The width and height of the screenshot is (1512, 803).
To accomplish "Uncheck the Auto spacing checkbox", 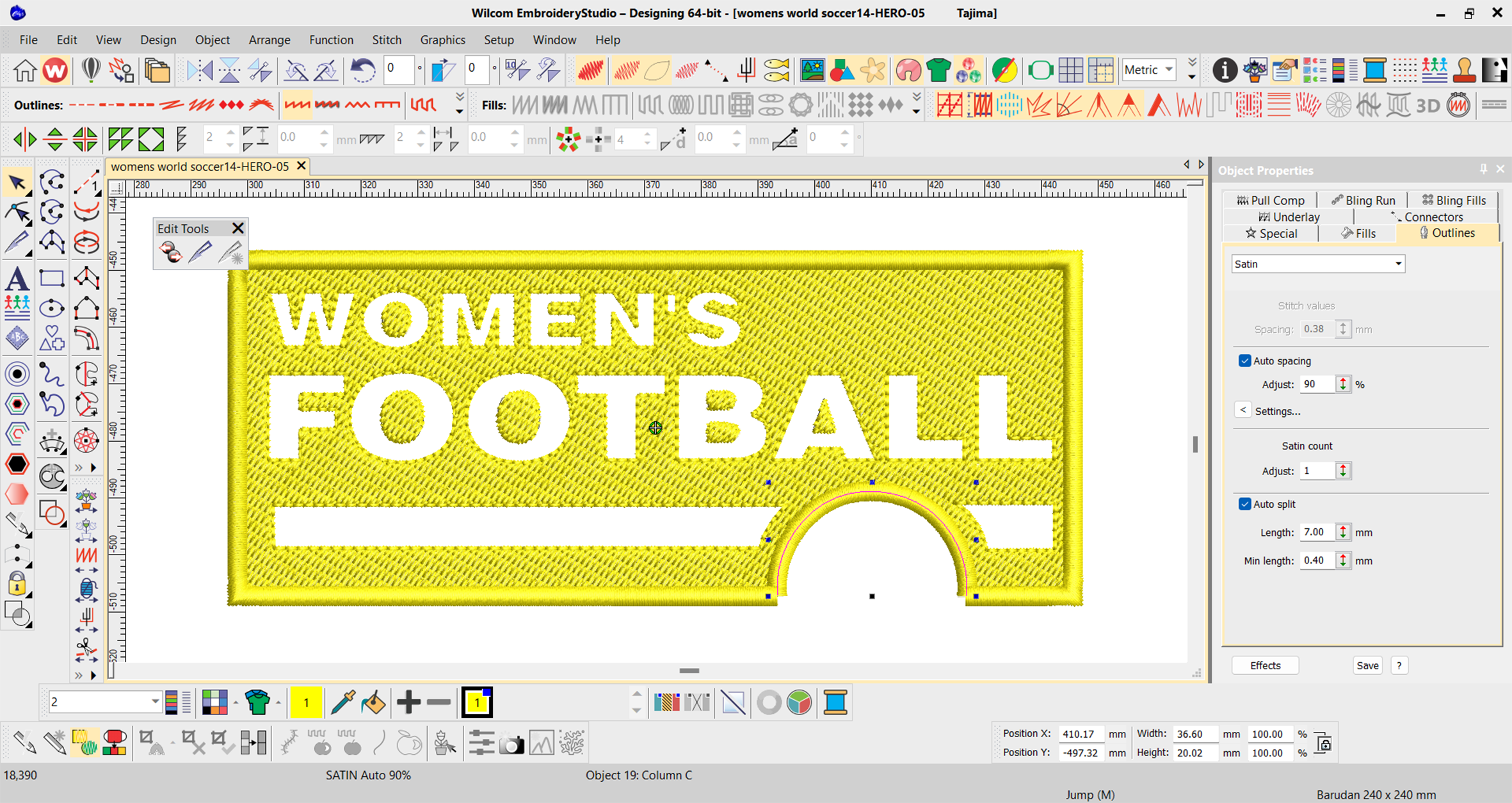I will (1244, 361).
